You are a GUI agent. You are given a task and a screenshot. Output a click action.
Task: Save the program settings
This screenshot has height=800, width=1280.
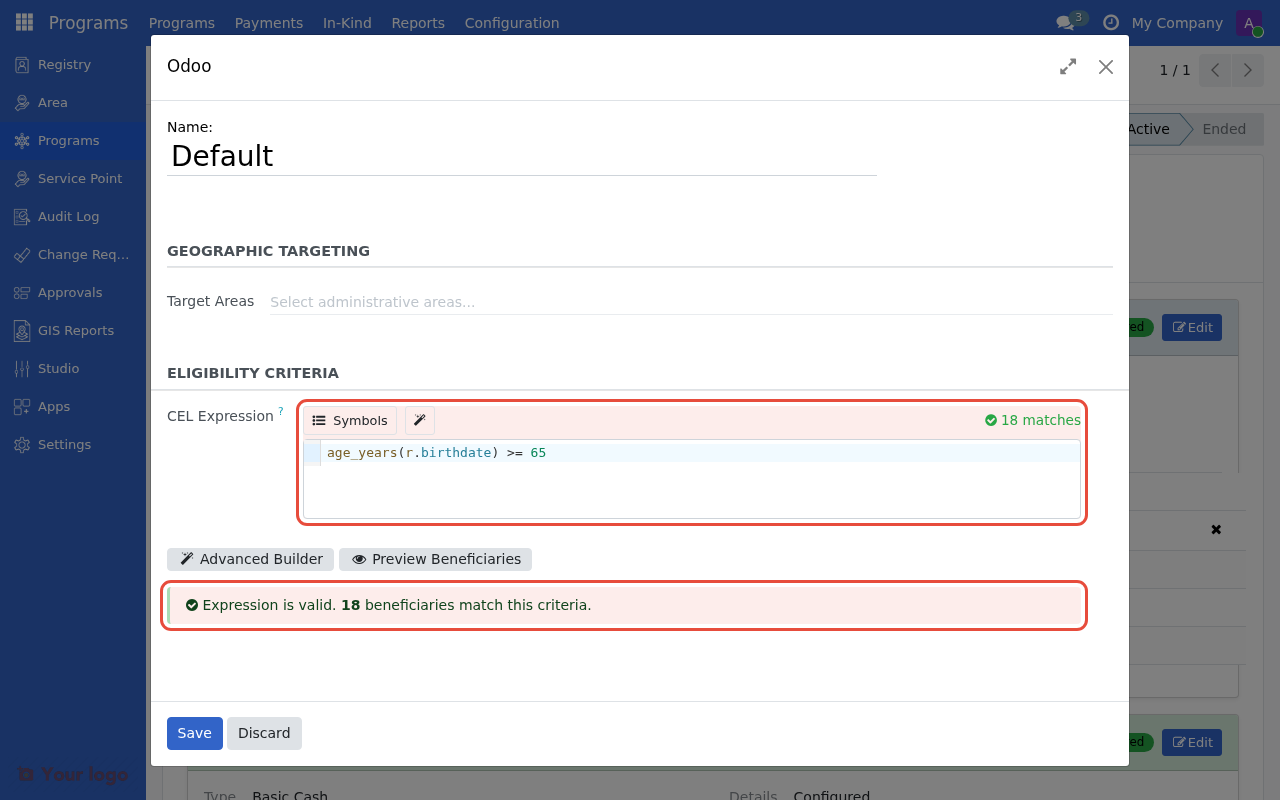[x=194, y=733]
